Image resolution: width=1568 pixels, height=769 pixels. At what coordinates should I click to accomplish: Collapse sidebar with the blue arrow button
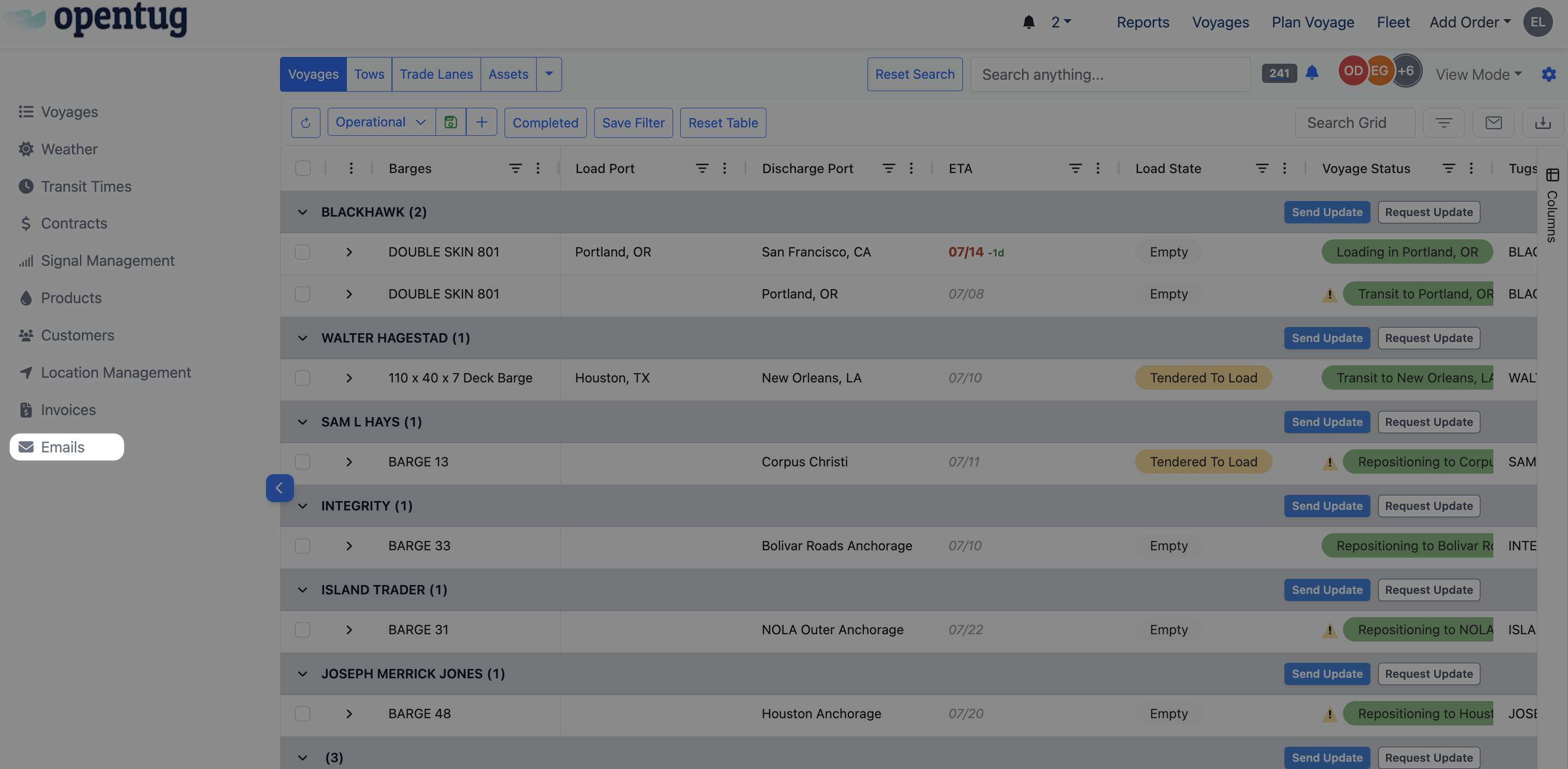click(x=279, y=488)
